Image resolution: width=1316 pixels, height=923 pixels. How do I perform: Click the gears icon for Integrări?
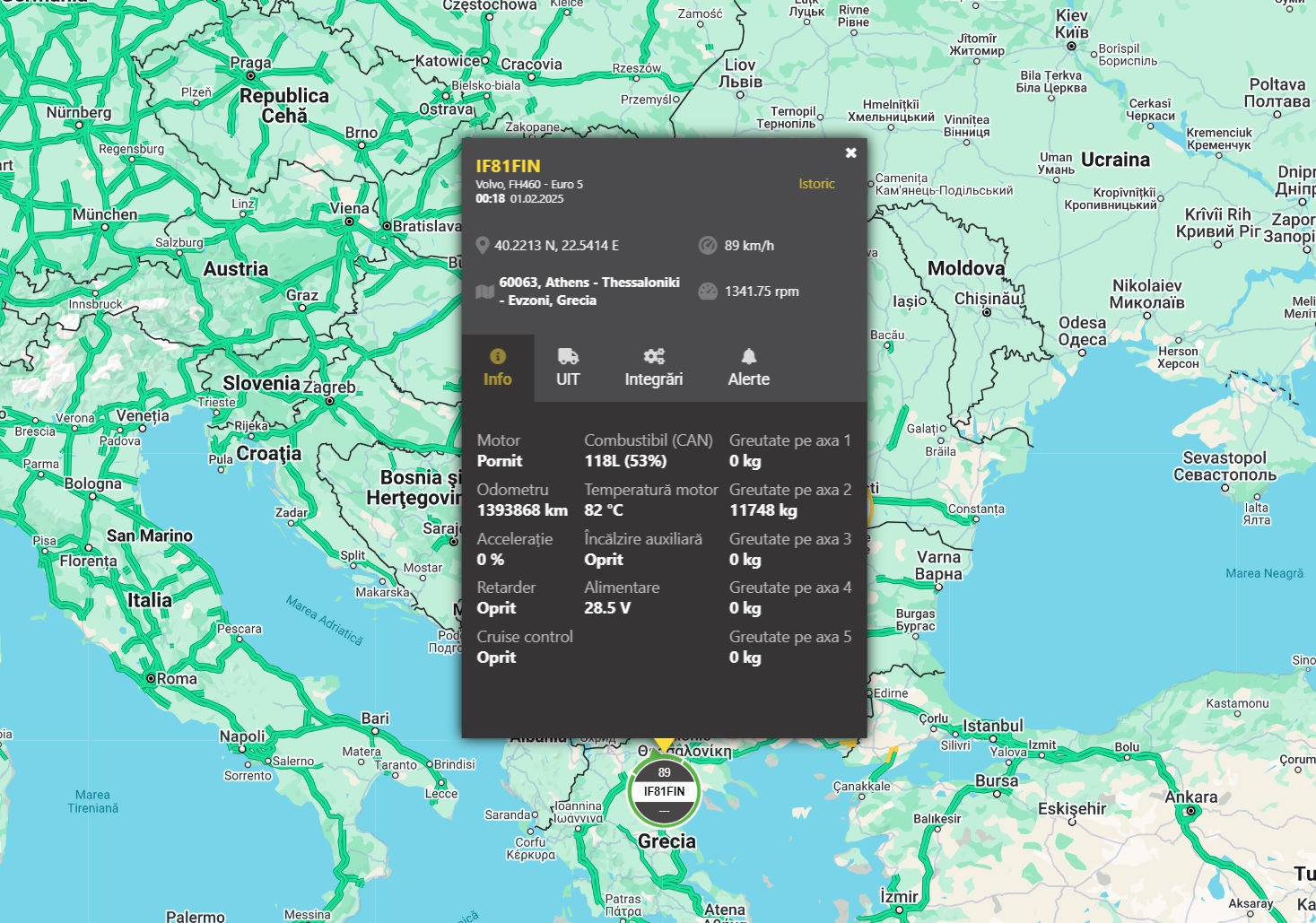click(654, 356)
